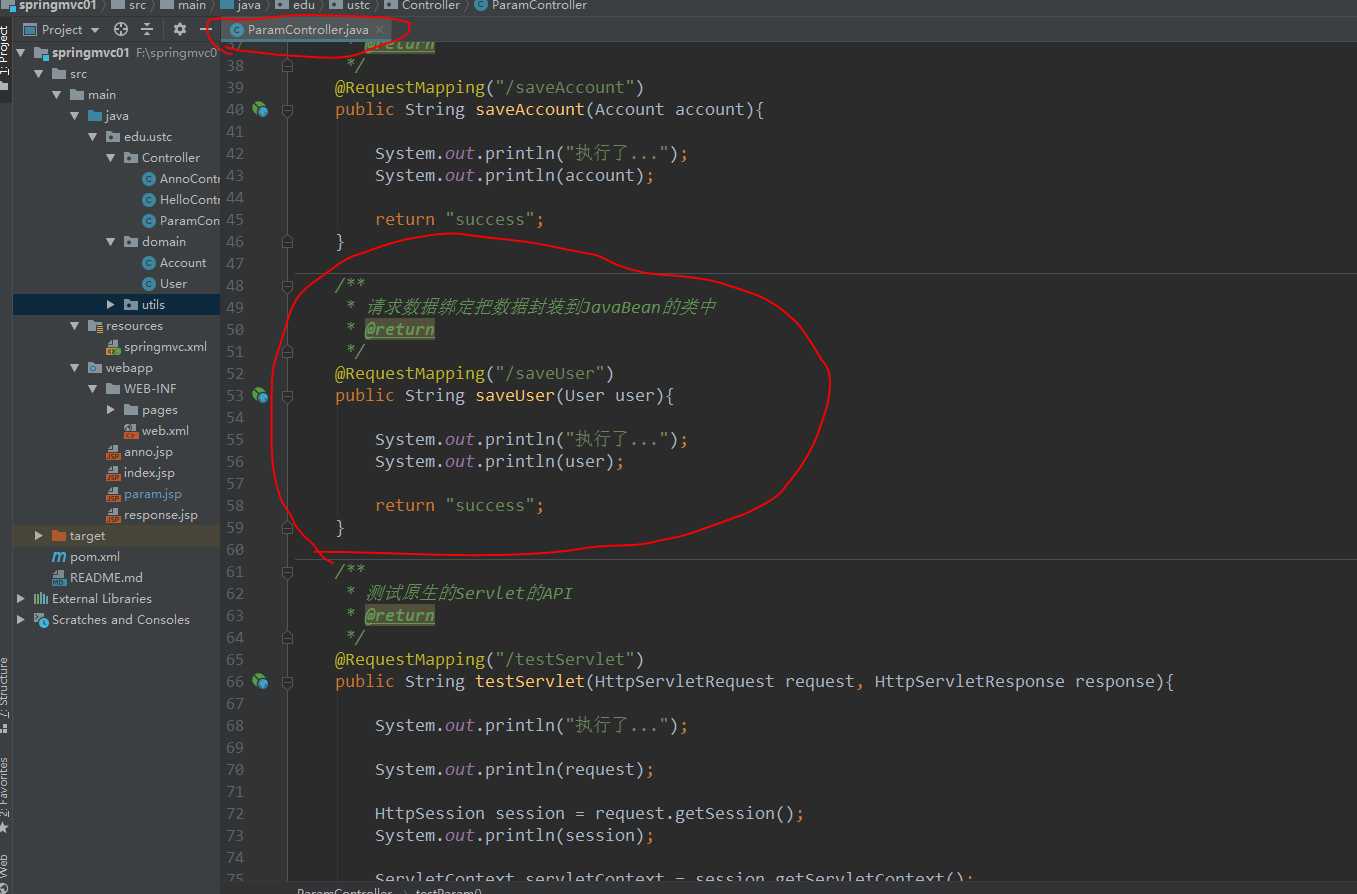Click the Spring gutter icon on line 40
Image resolution: width=1357 pixels, height=894 pixels.
(260, 109)
